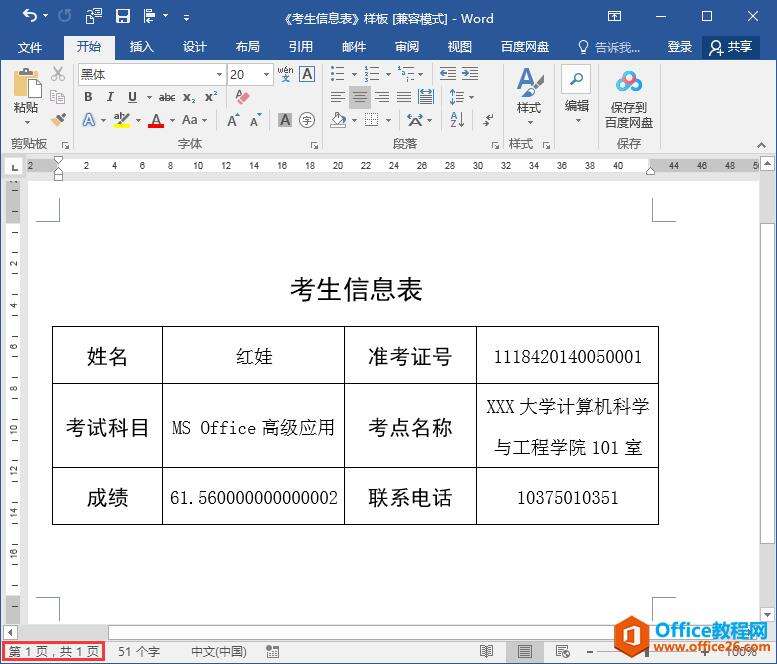Image resolution: width=777 pixels, height=664 pixels.
Task: Toggle strikethrough abc formatting
Action: 167,97
